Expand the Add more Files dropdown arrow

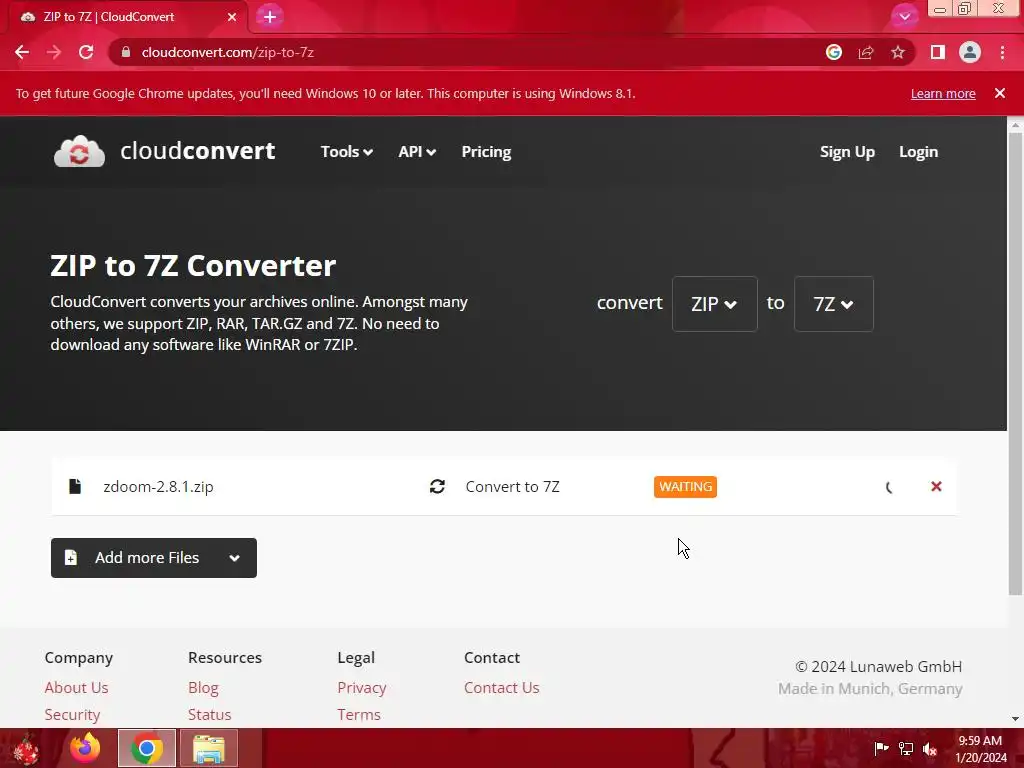click(234, 558)
